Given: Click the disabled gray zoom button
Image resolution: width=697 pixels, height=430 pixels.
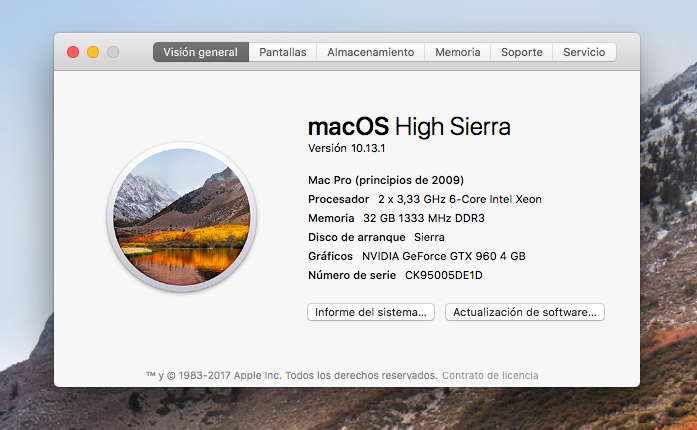Looking at the screenshot, I should pos(113,52).
